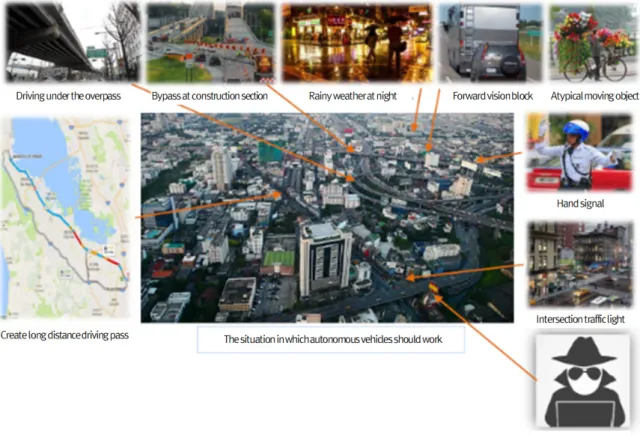Click the central aerial city photo
The image size is (640, 435).
pyautogui.click(x=327, y=218)
